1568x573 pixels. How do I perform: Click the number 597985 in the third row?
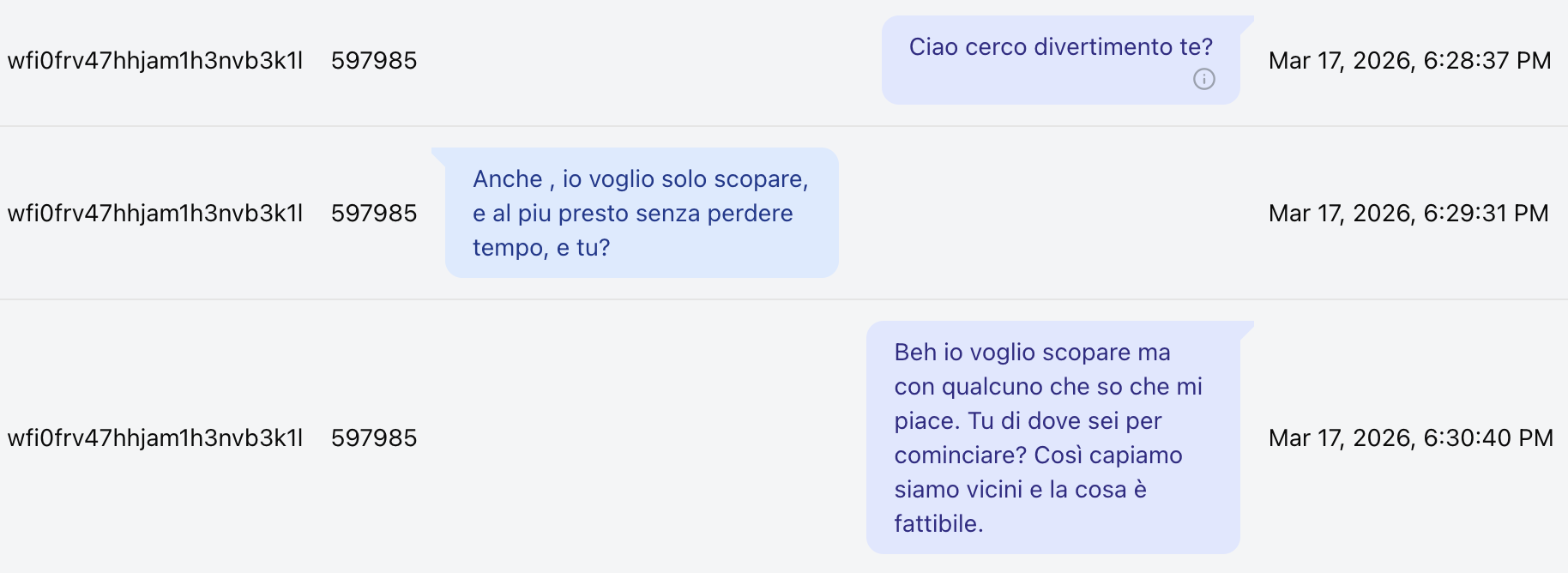coord(374,437)
